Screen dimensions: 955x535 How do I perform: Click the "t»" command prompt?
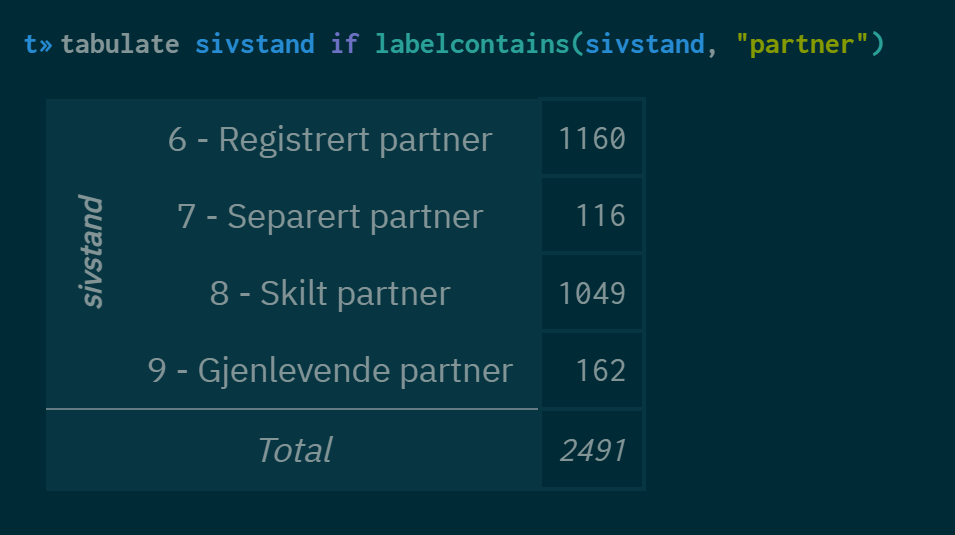click(x=38, y=44)
